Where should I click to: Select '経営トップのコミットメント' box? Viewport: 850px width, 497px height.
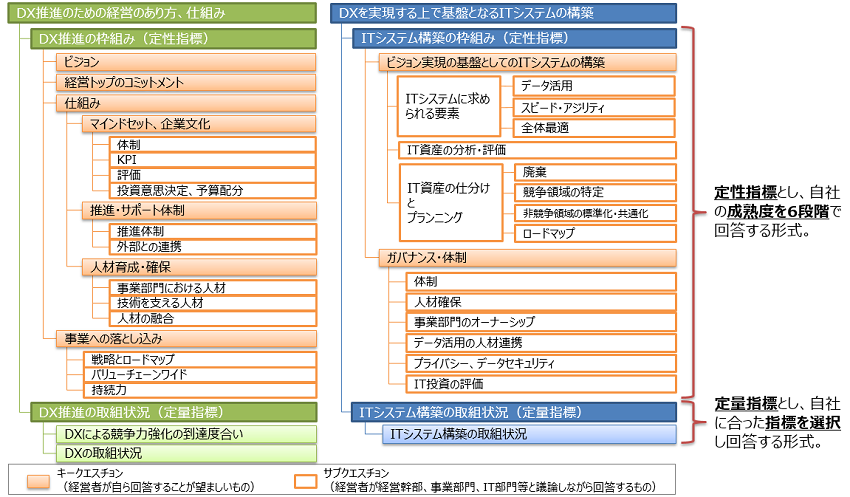186,82
